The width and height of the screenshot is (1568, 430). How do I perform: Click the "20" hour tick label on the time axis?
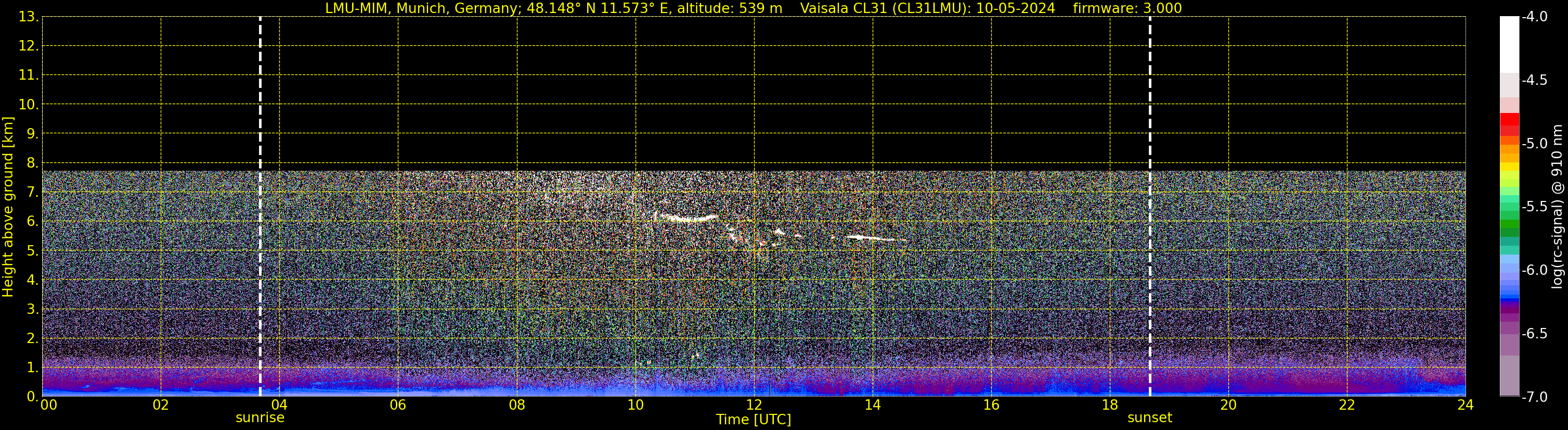tap(1228, 405)
